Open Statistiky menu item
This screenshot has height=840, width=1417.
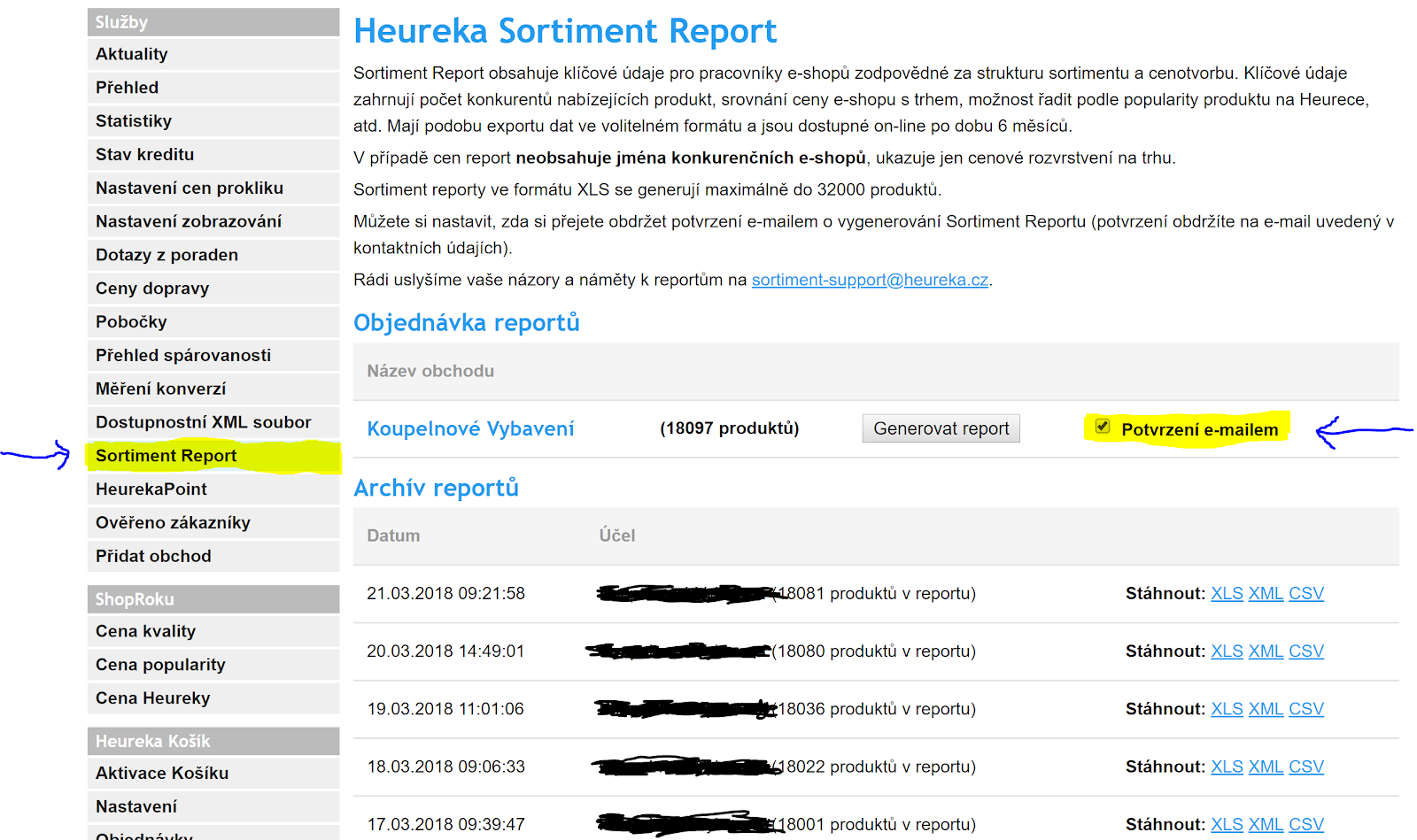click(213, 121)
